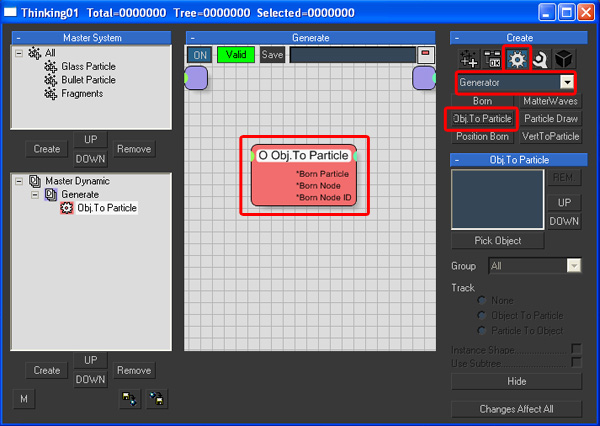Click the save preset disk icon
The height and width of the screenshot is (426, 600).
point(157,398)
